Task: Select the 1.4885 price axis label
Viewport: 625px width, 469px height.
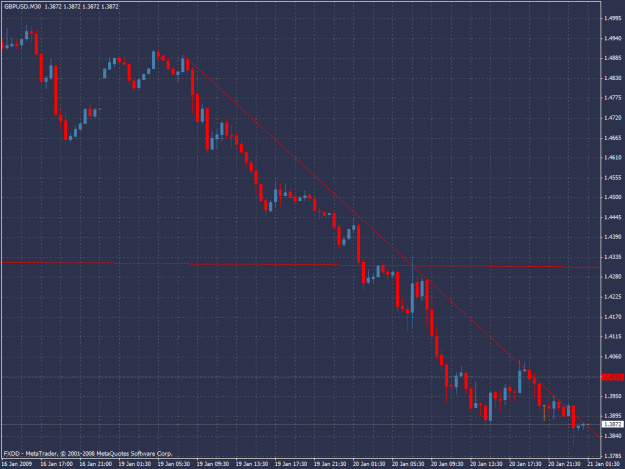Action: click(x=613, y=58)
